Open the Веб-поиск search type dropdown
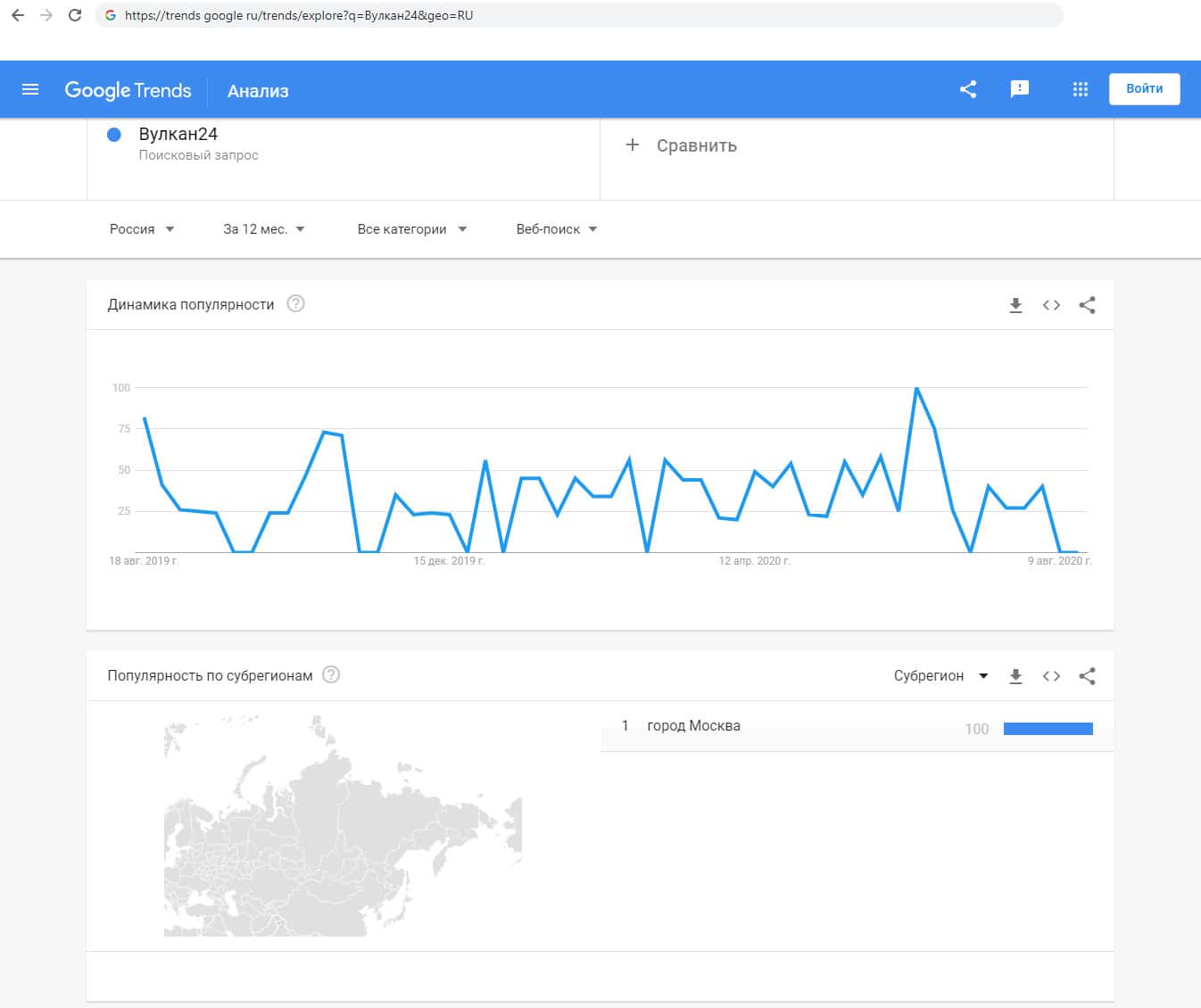This screenshot has height=1008, width=1201. (x=556, y=229)
